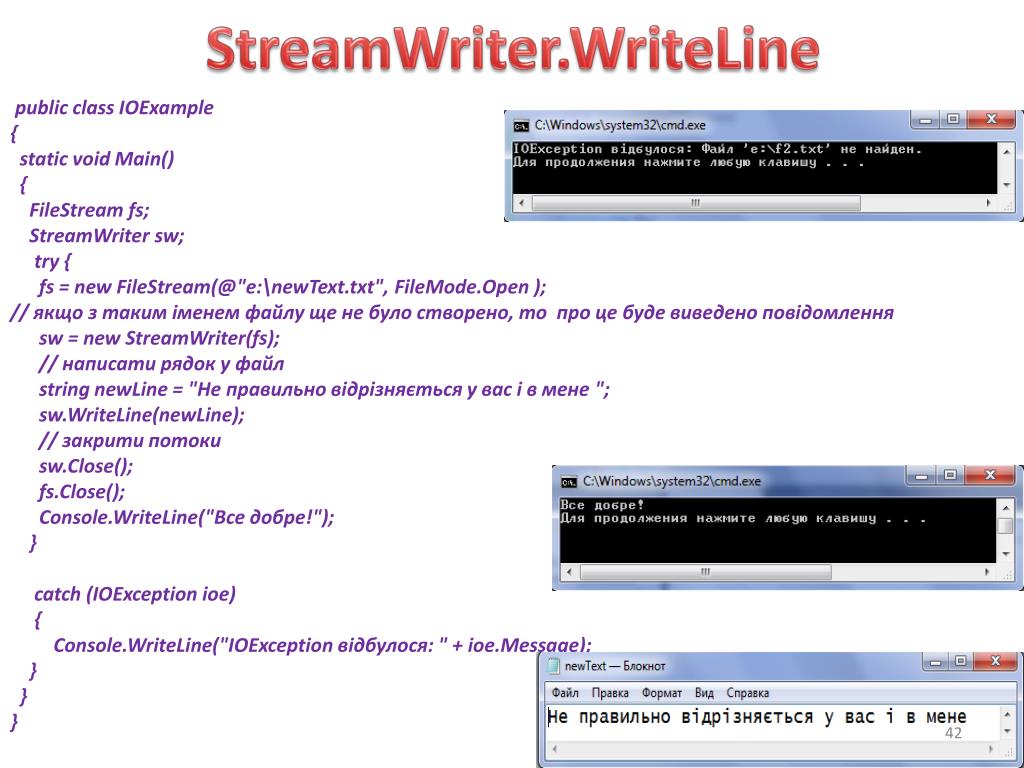Click 'sw = new StreamWriter(fs);' line
Viewport: 1024px width, 768px height.
pyautogui.click(x=159, y=338)
